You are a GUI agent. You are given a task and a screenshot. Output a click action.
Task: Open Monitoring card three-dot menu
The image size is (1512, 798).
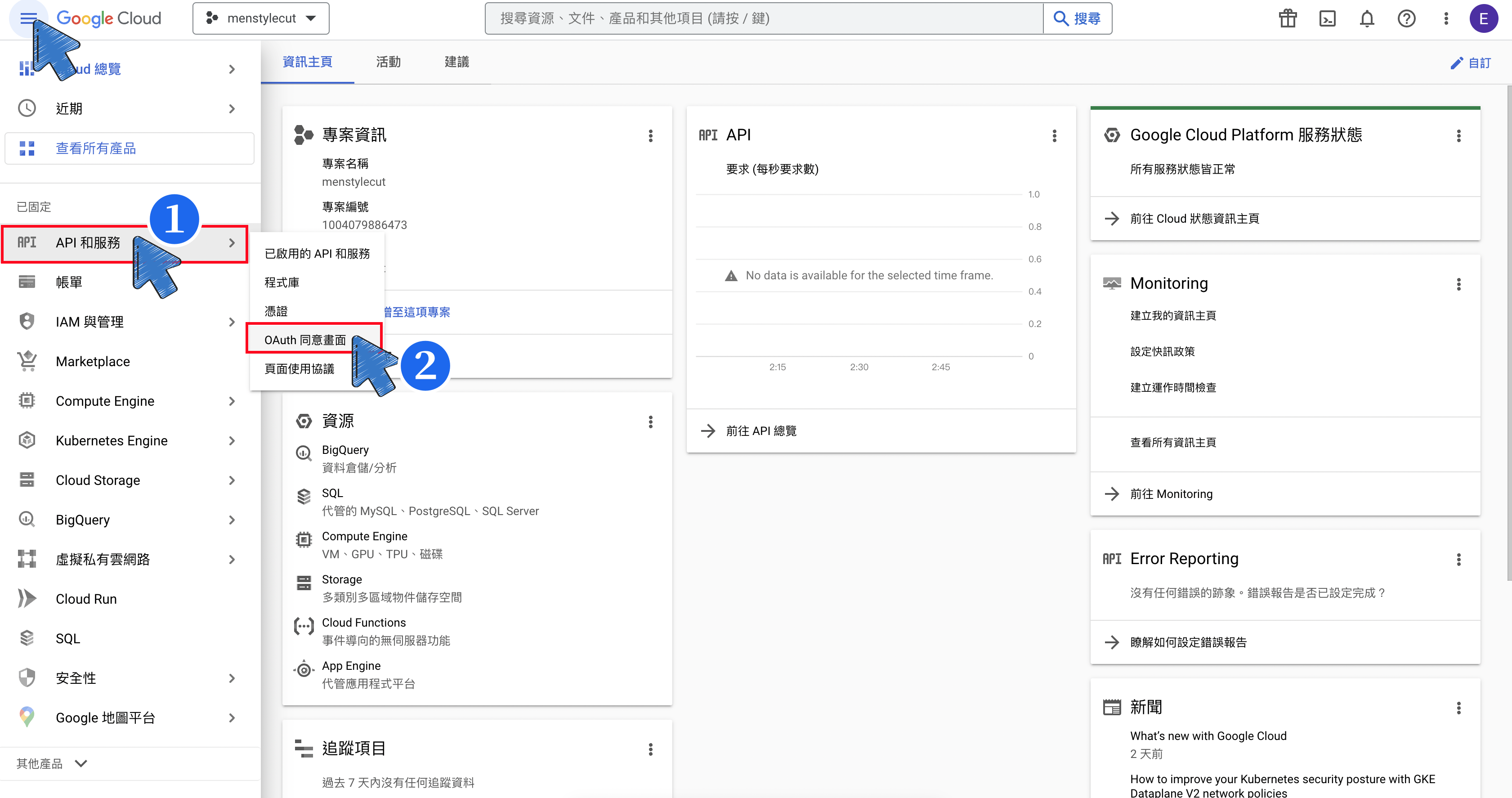pos(1458,284)
